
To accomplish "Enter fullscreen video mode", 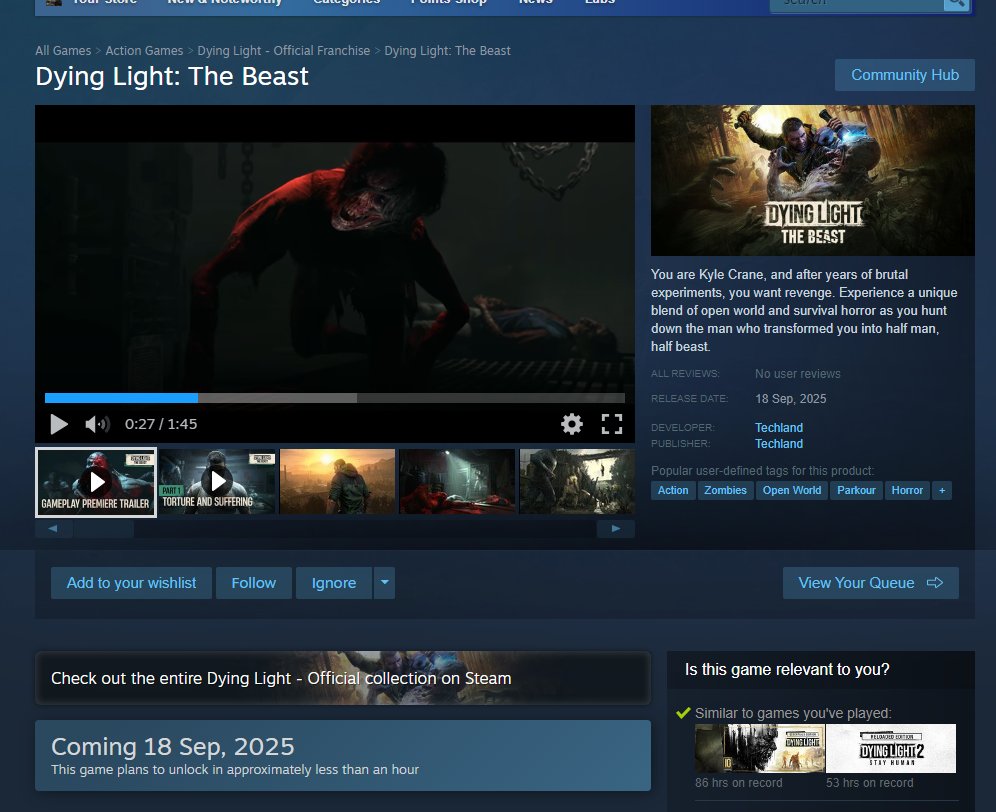I will (612, 424).
